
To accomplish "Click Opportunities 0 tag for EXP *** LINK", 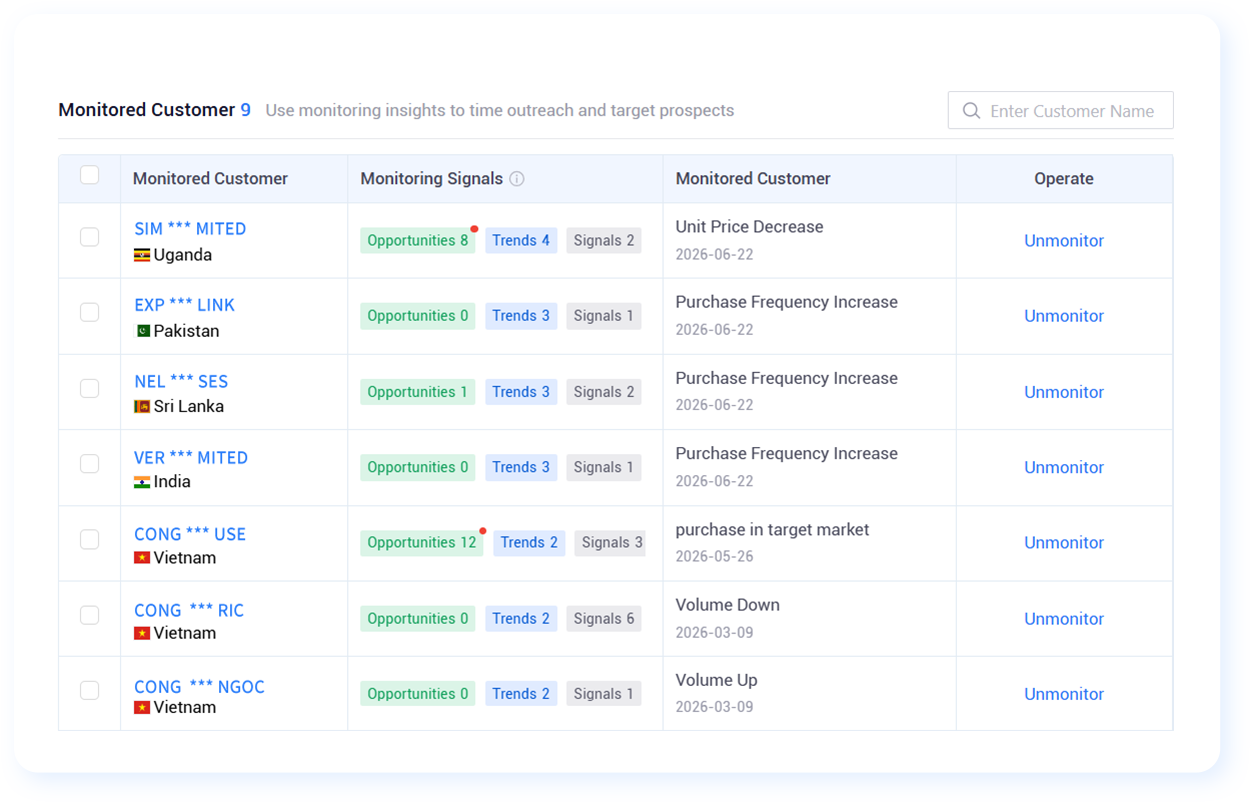I will [x=418, y=316].
